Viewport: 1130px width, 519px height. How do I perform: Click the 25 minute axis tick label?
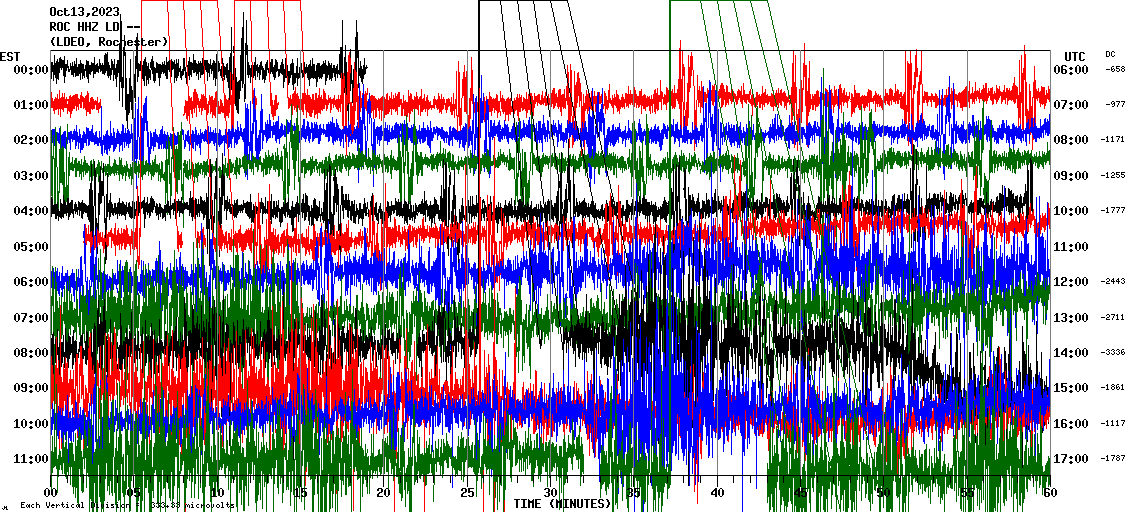click(467, 493)
